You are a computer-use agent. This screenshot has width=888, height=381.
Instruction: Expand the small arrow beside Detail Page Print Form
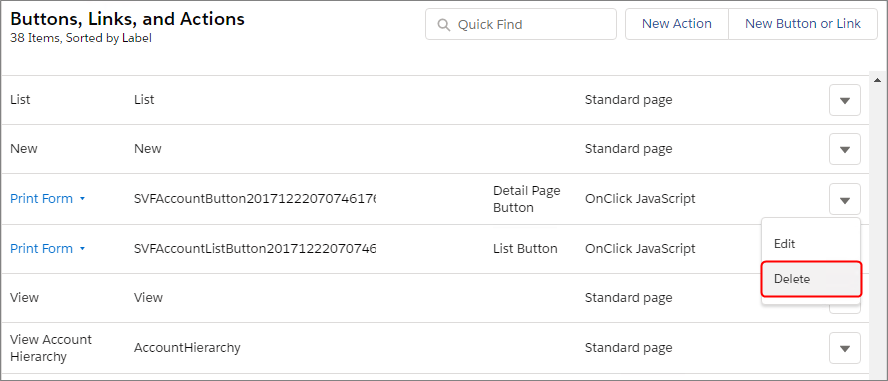(82, 199)
